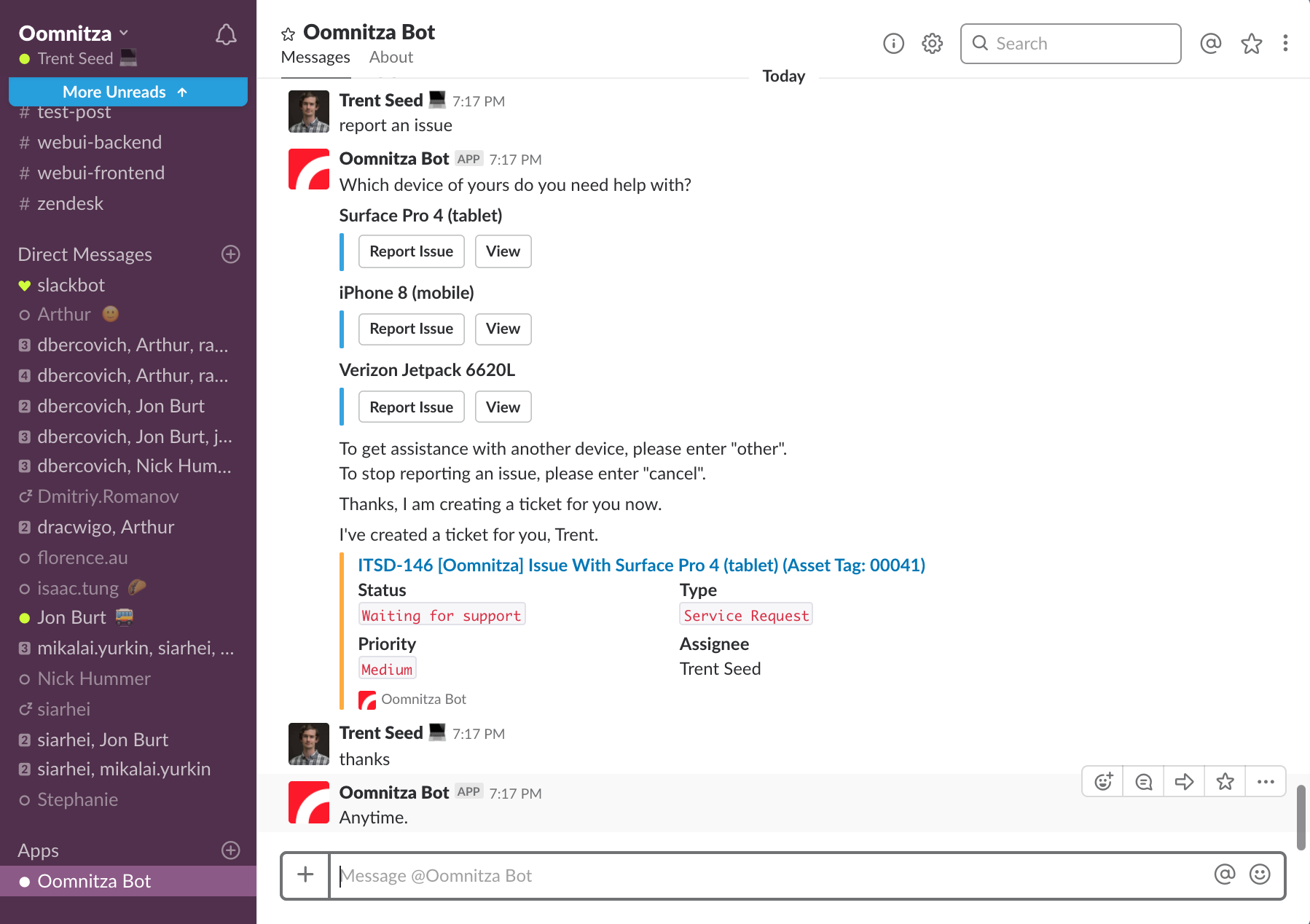Click Direct Messages section header

(85, 254)
